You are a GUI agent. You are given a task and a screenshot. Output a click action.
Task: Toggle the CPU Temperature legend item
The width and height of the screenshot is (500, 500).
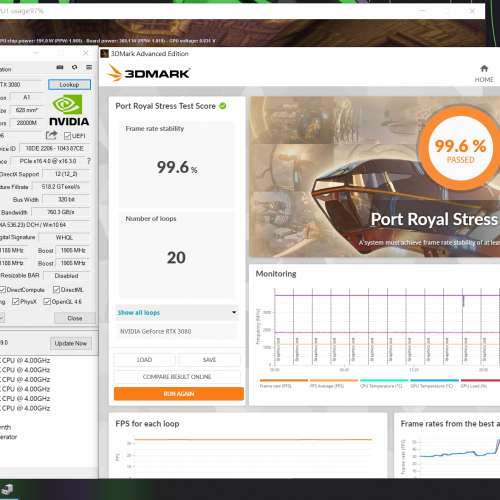[x=384, y=383]
